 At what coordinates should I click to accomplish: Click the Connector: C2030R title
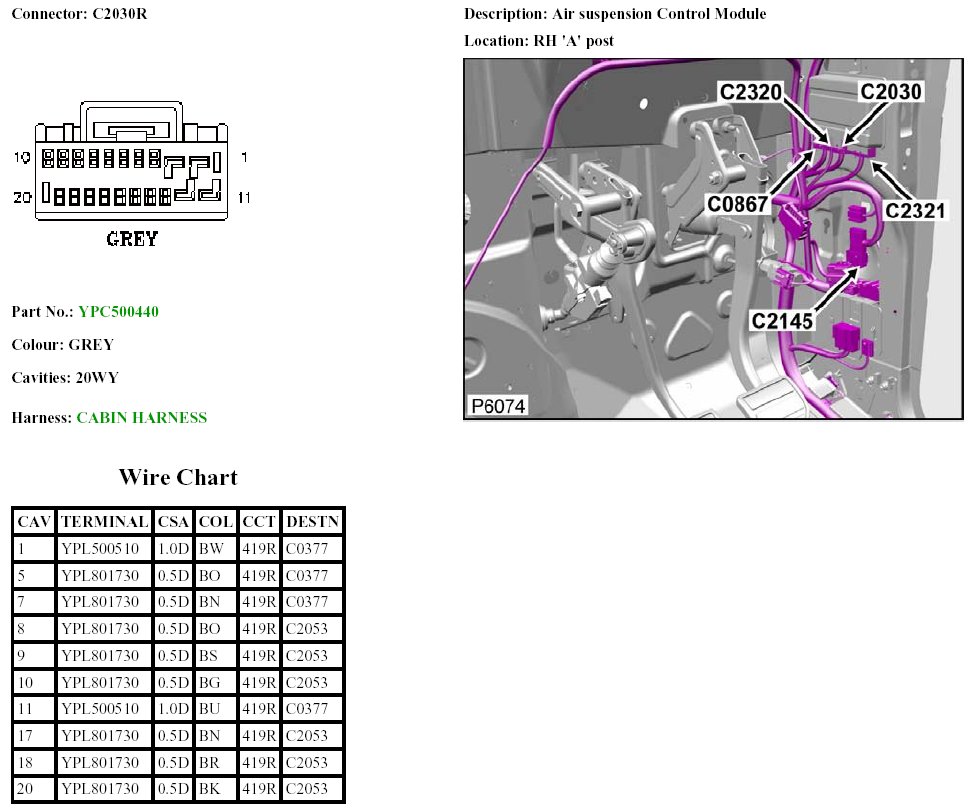72,14
